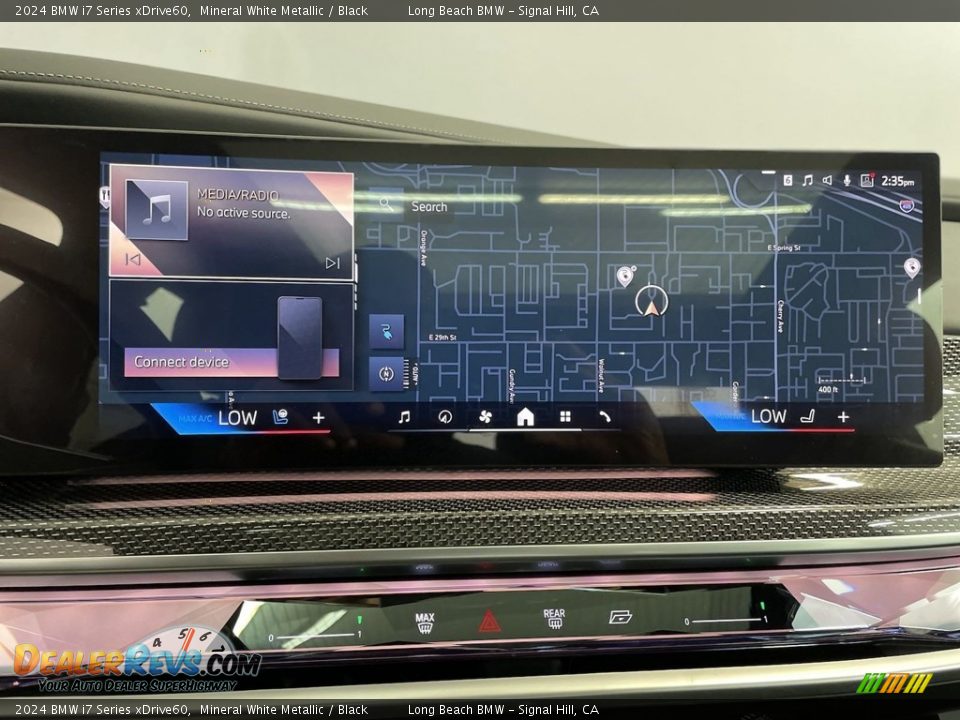Tap the volume speaker status icon
This screenshot has height=720, width=960.
coord(827,180)
